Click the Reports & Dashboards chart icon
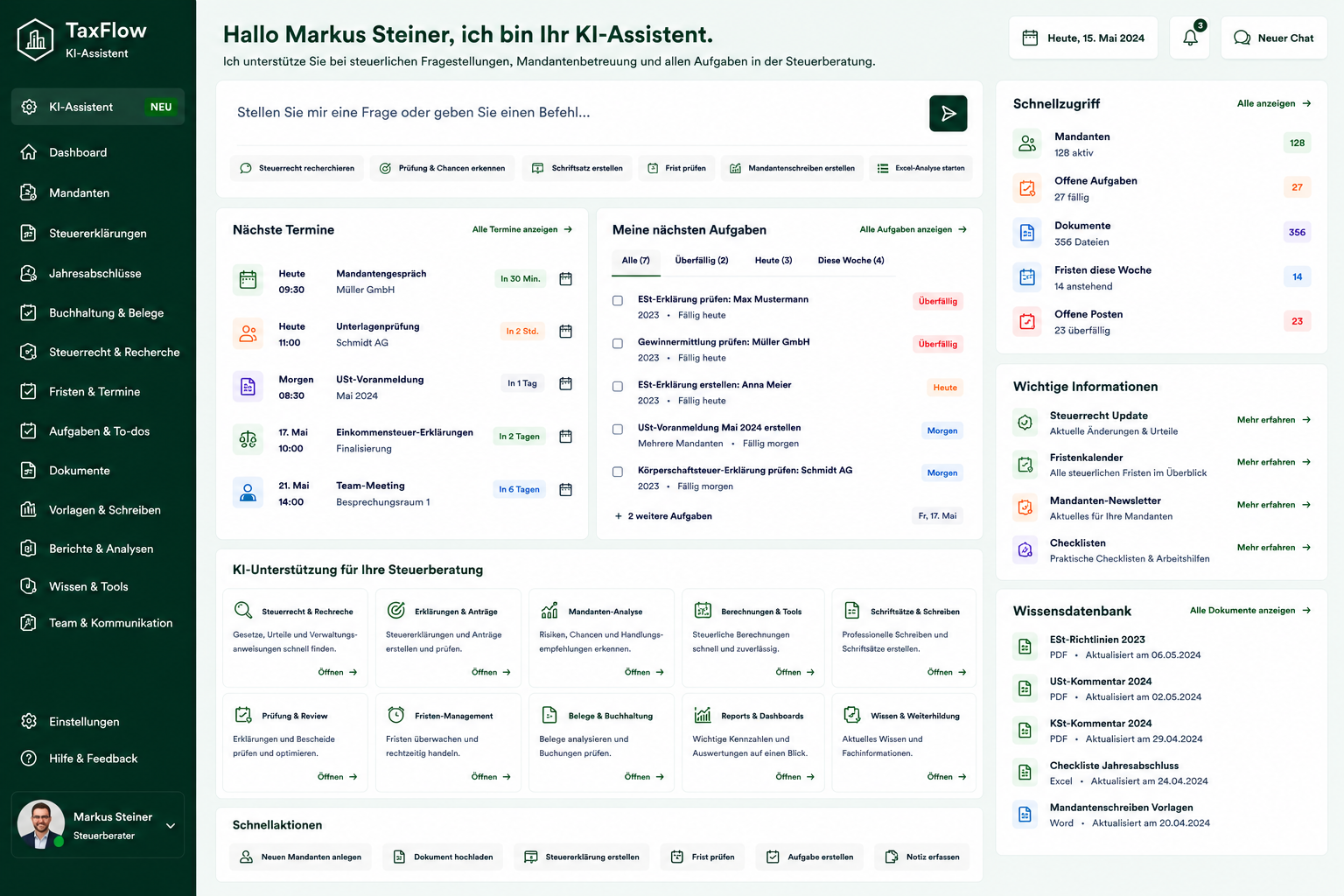1344x896 pixels. (703, 715)
